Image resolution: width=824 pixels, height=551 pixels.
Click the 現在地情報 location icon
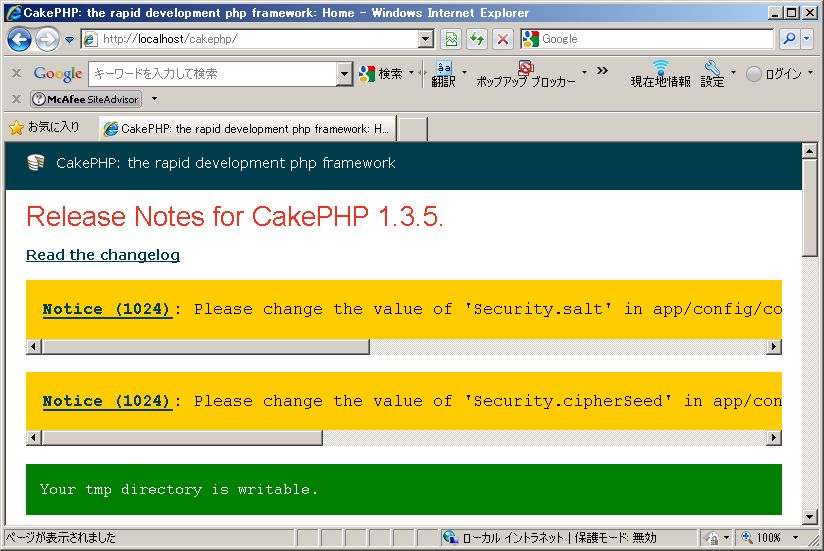point(661,74)
